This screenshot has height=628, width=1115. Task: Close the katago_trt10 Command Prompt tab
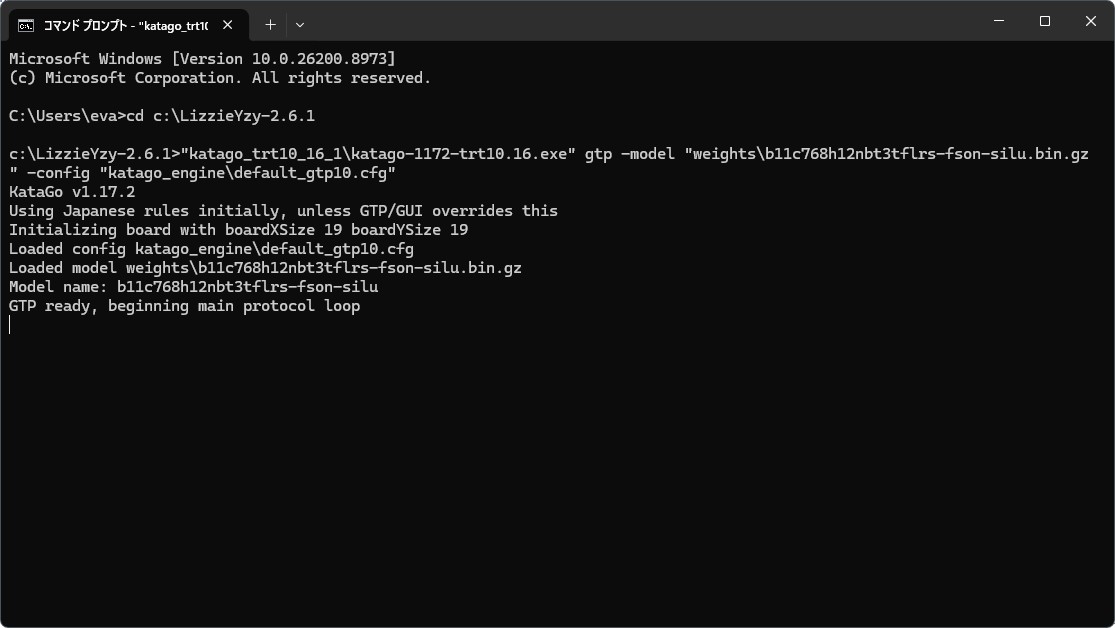(x=228, y=25)
